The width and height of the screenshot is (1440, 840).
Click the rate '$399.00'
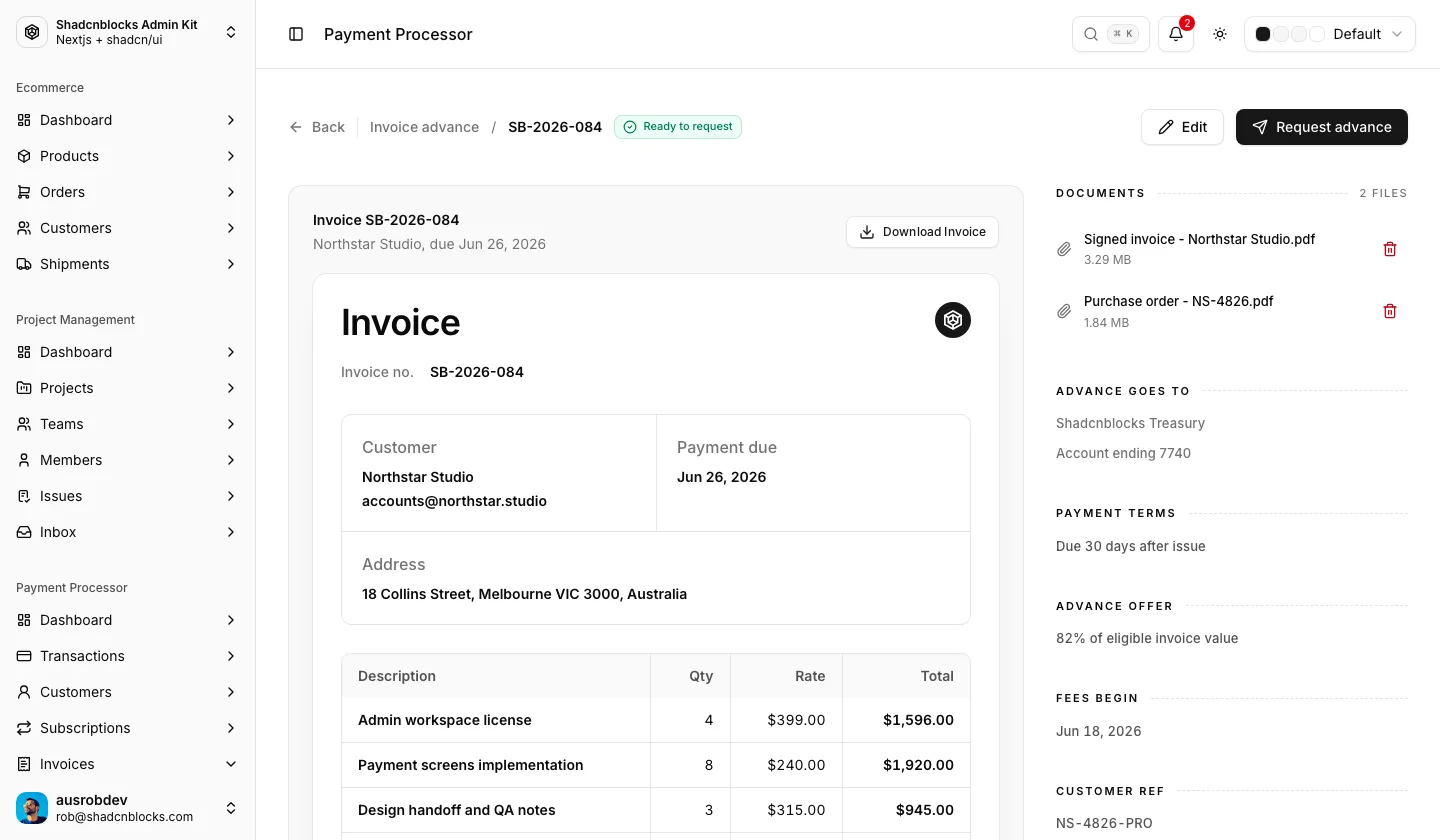(796, 720)
